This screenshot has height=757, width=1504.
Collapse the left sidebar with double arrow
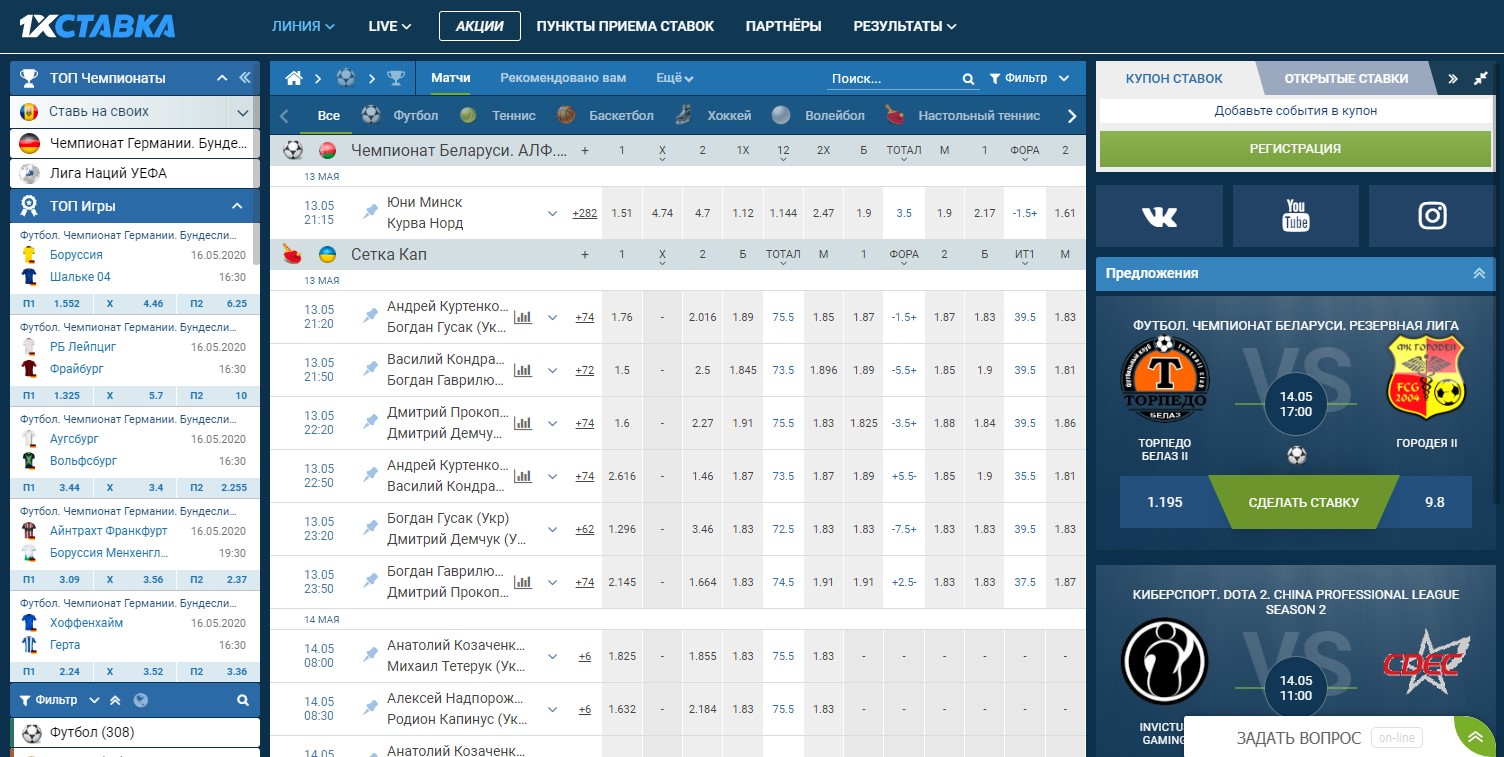pos(245,78)
